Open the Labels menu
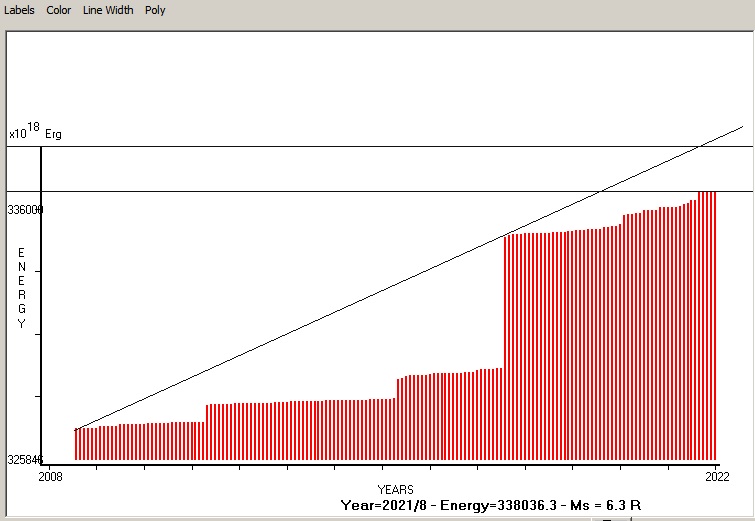Image resolution: width=755 pixels, height=521 pixels. [19, 10]
